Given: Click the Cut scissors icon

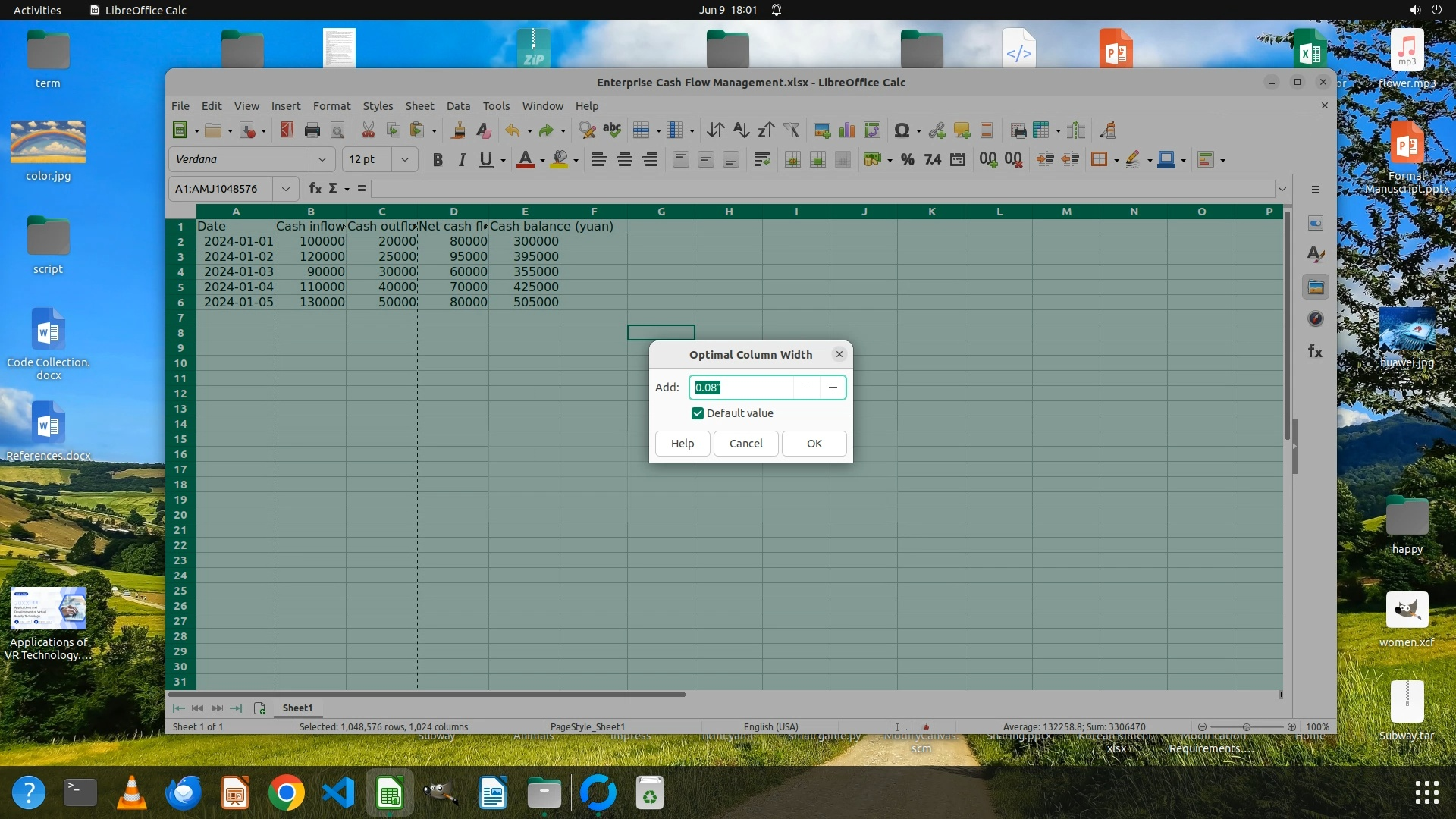Looking at the screenshot, I should click(x=369, y=130).
